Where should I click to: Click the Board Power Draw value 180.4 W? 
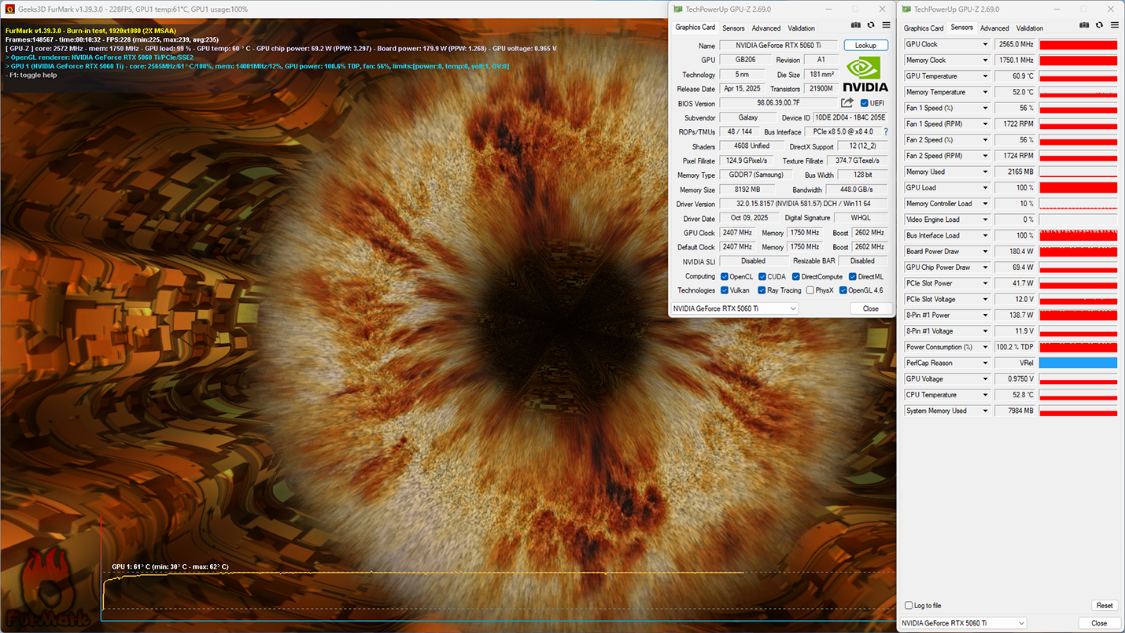(1015, 252)
